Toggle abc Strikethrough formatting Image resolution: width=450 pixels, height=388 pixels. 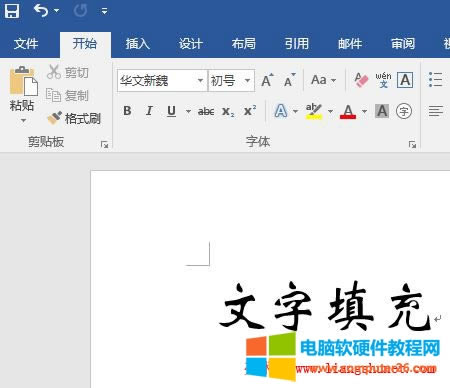pyautogui.click(x=206, y=111)
